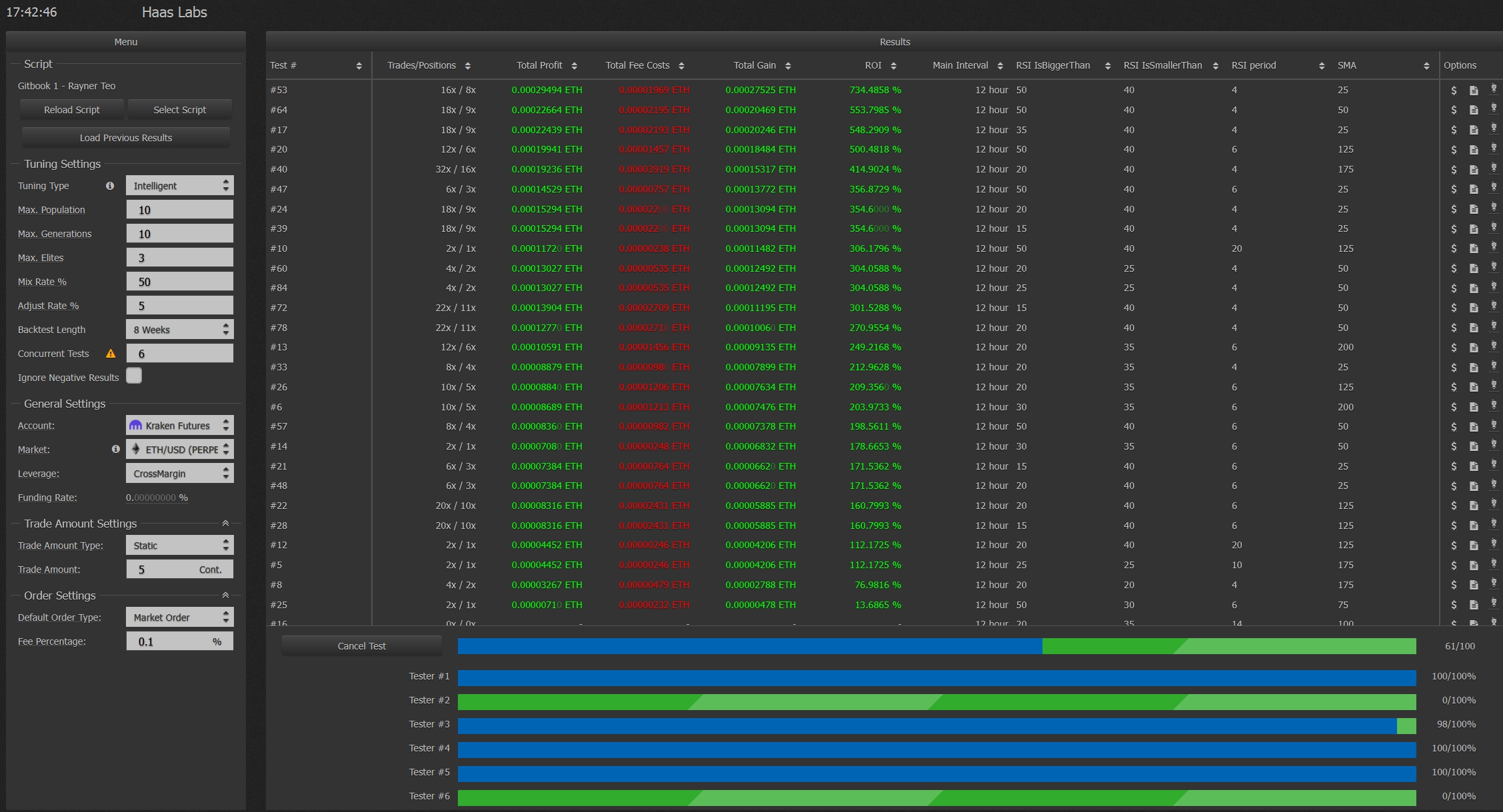Open the Backtest Length dropdown
The image size is (1503, 812).
coord(179,330)
